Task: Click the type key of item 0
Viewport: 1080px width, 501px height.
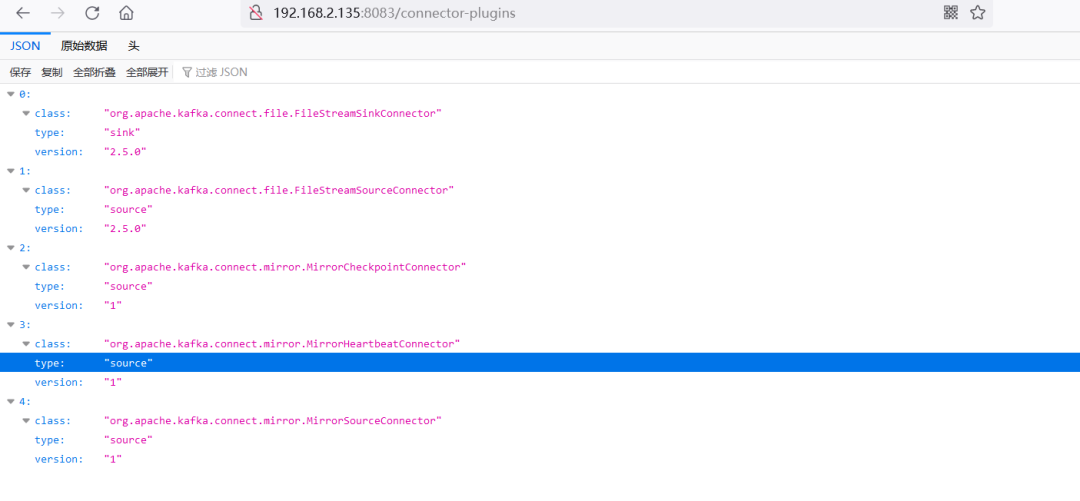Action: tap(50, 132)
